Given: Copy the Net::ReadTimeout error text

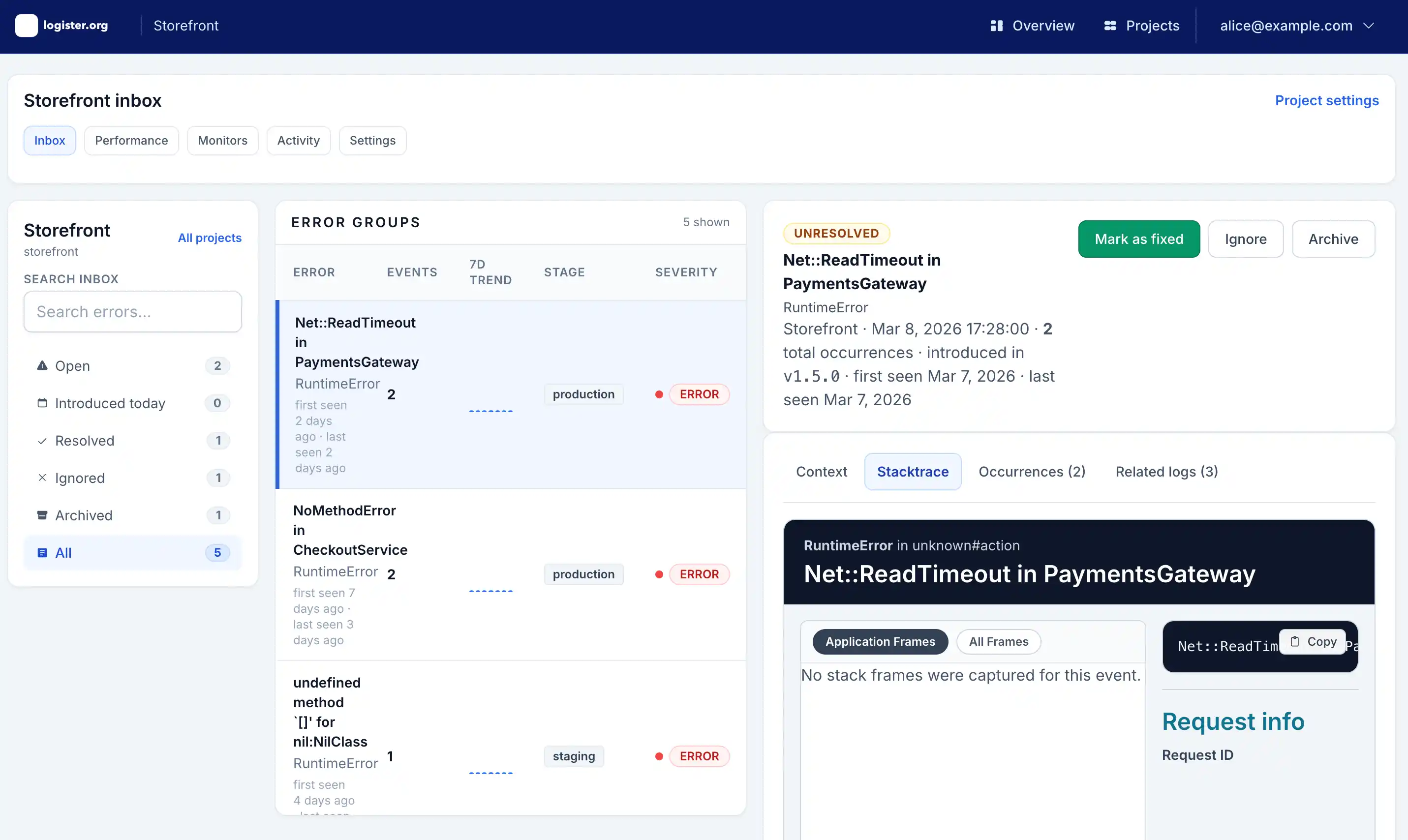Looking at the screenshot, I should click(x=1313, y=641).
